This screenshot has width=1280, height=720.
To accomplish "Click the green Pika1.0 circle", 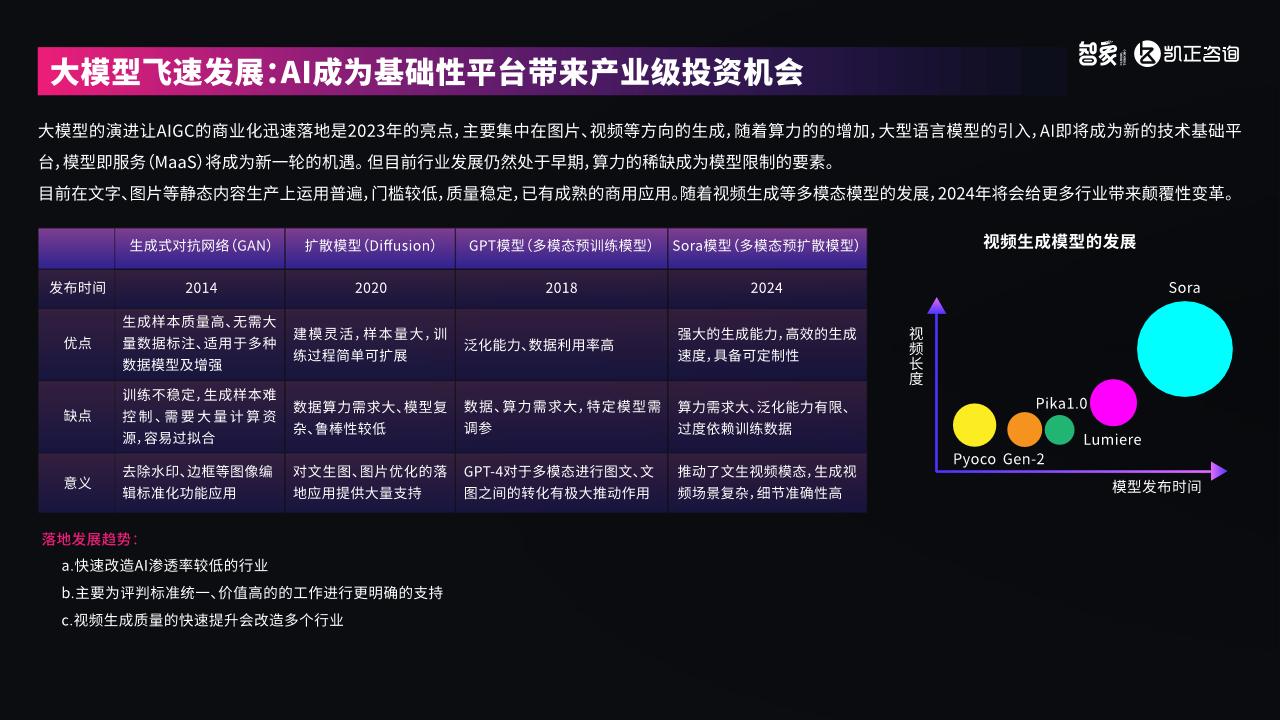I will pyautogui.click(x=1060, y=429).
